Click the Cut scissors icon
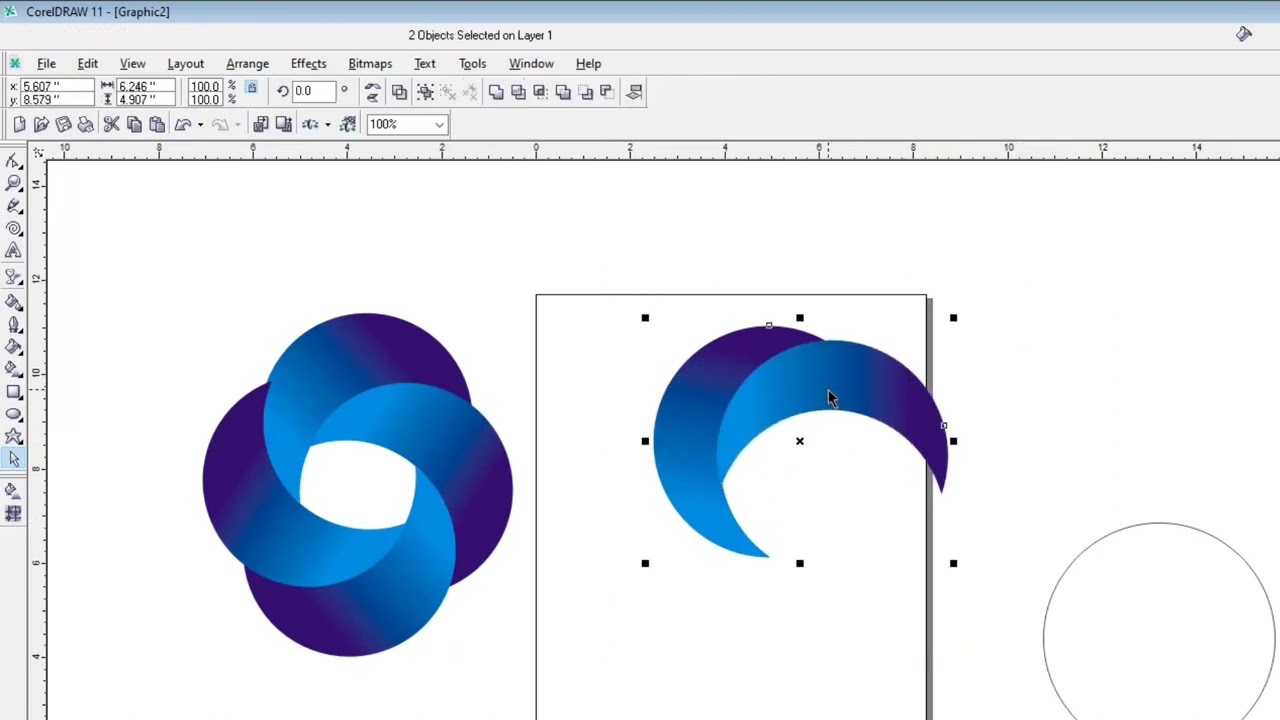Screen dimensions: 1280x720 point(111,124)
